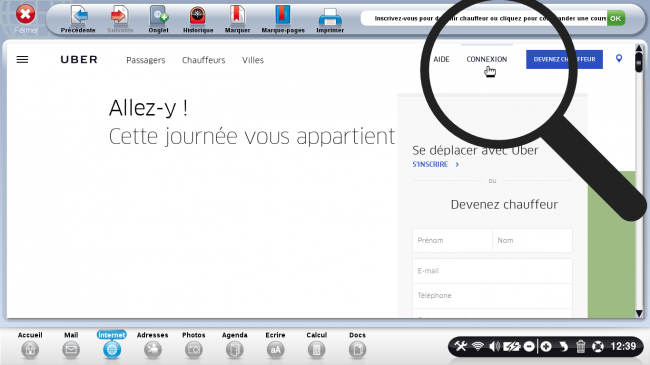Screen dimensions: 650x365
Task: Click into the E-mail input field
Action: coord(492,271)
